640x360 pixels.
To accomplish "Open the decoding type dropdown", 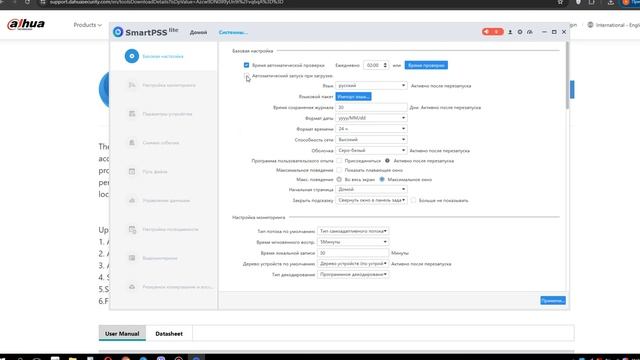I will [x=353, y=275].
